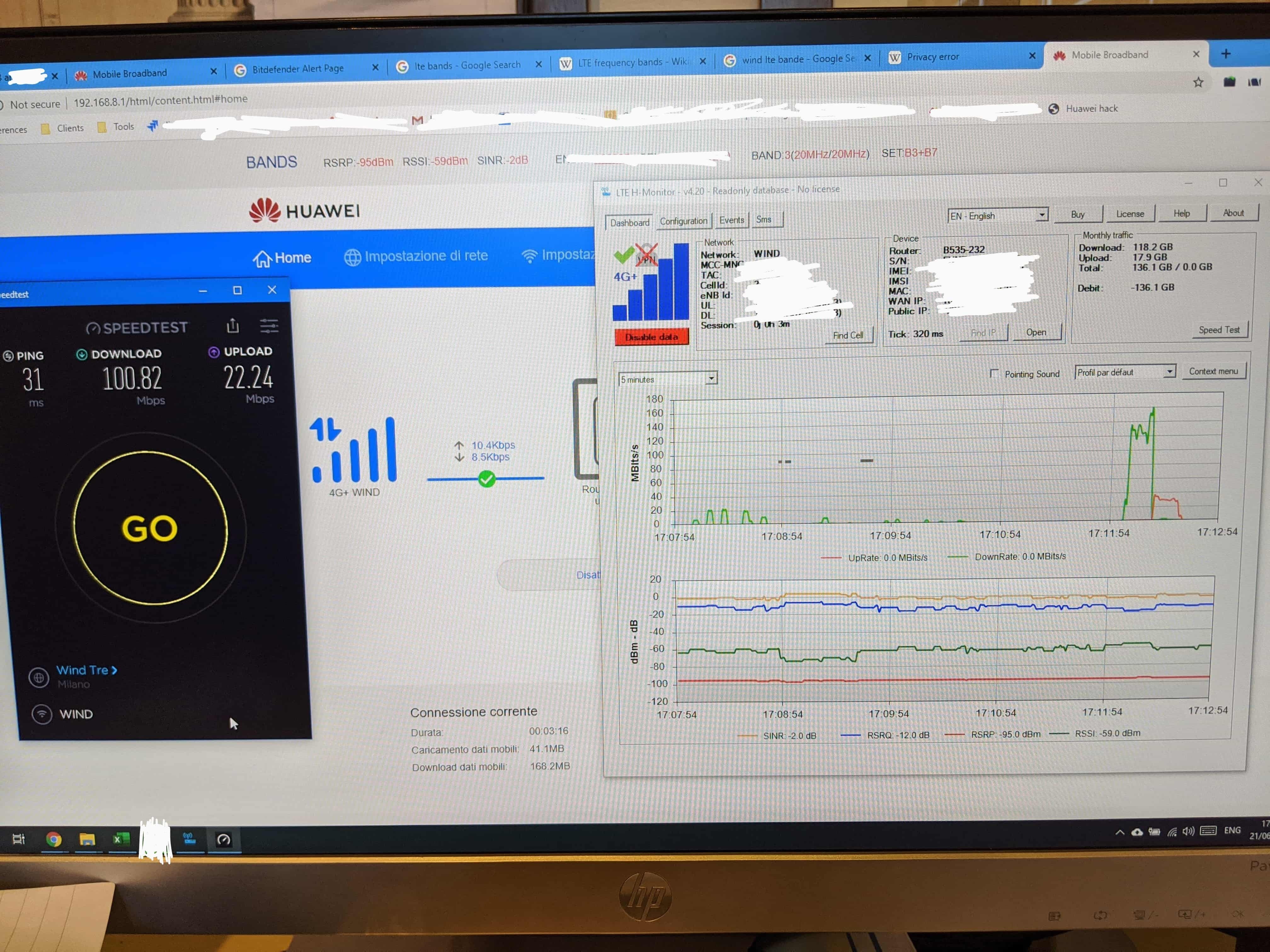Open a new Chrome tab with plus icon
The height and width of the screenshot is (952, 1270).
(1226, 54)
